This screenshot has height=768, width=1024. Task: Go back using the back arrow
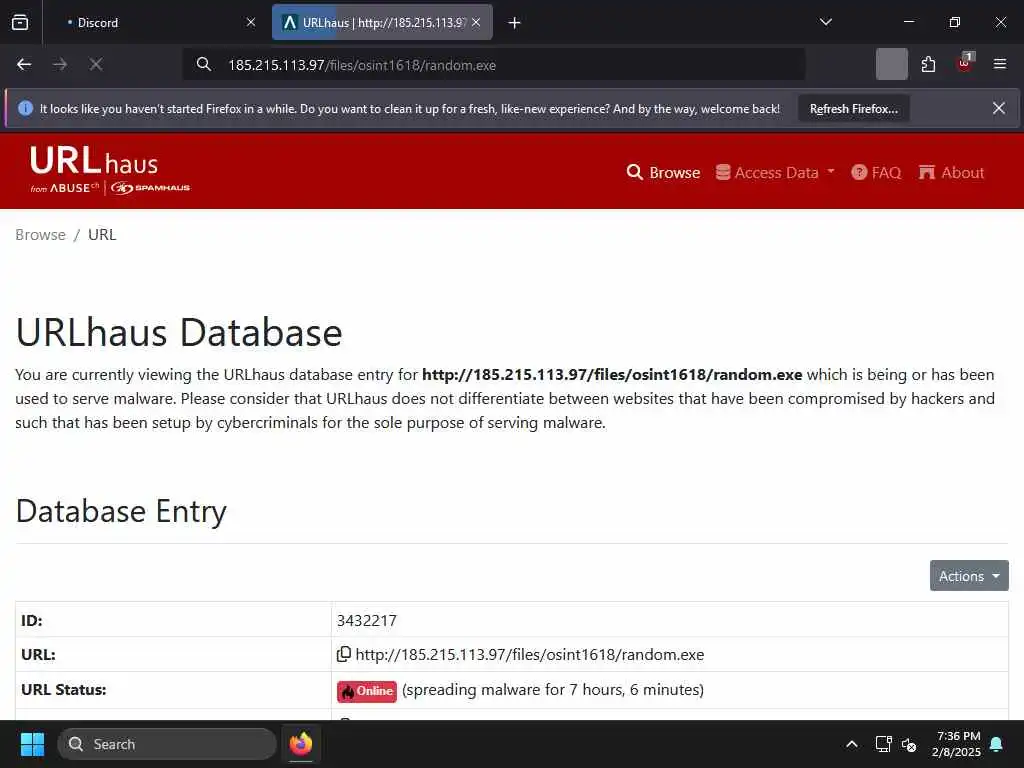[24, 65]
